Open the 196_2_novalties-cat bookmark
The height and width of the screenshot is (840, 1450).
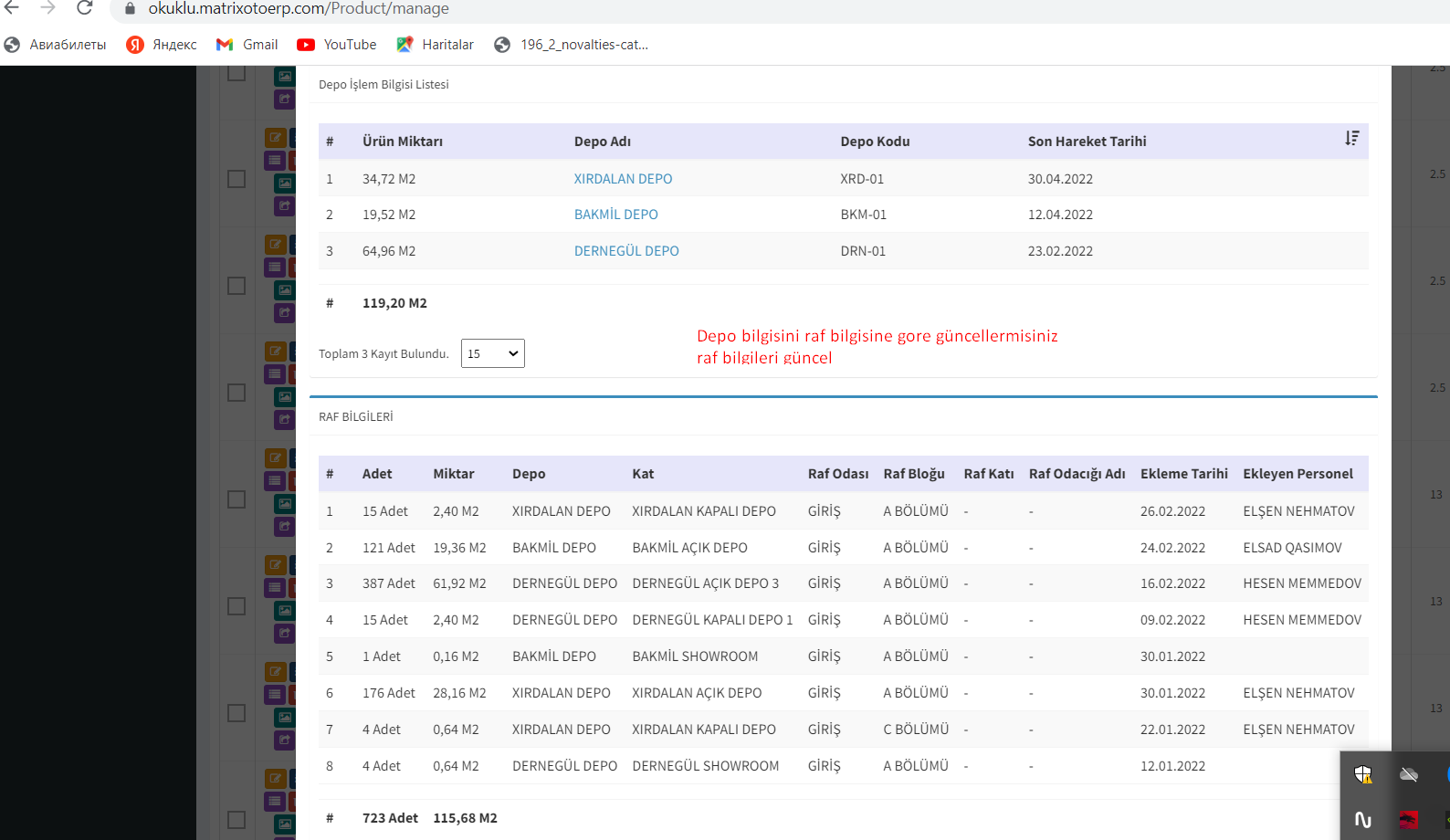[x=572, y=45]
